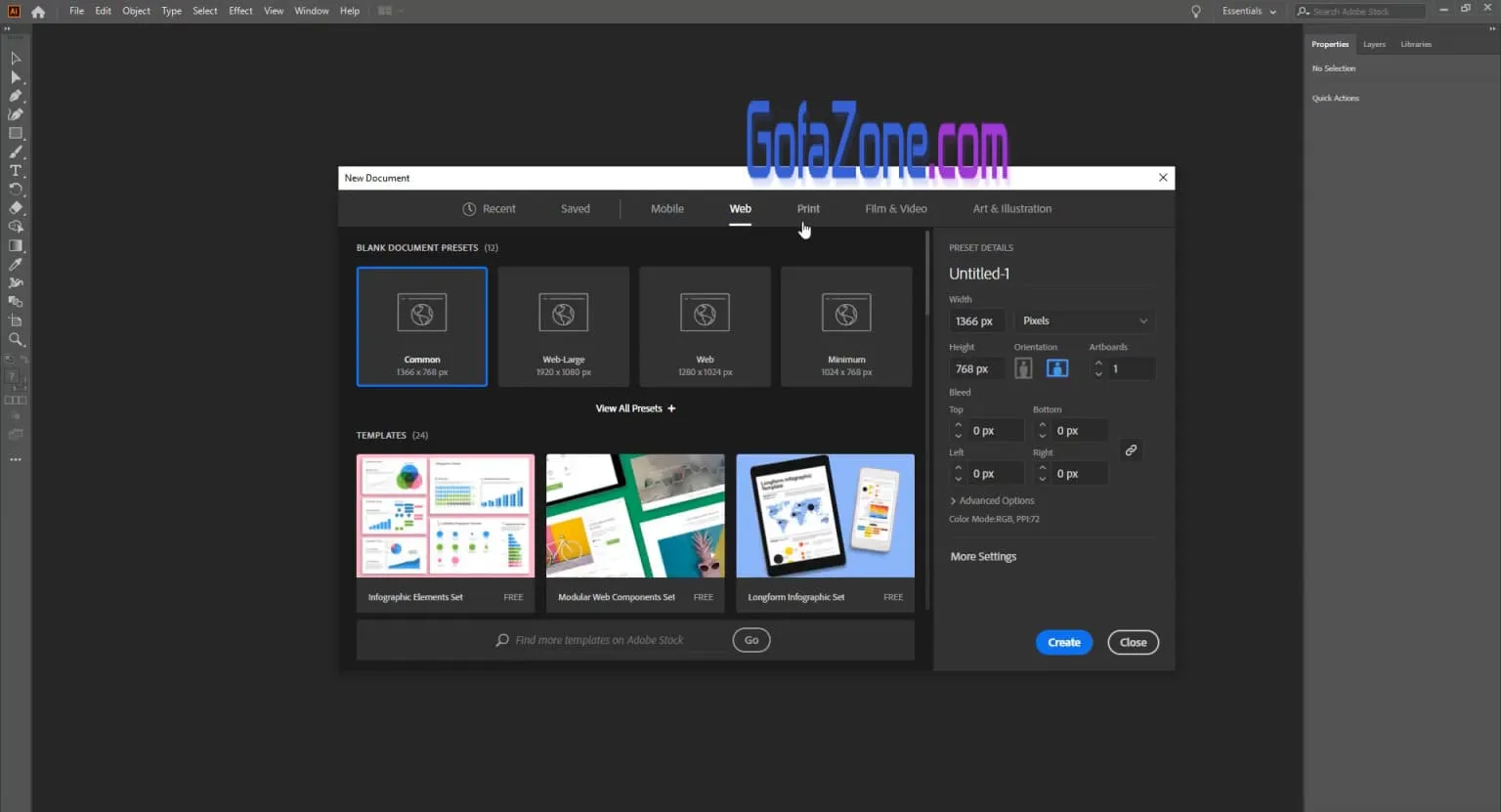1501x812 pixels.
Task: Select the Gradient tool
Action: [16, 245]
